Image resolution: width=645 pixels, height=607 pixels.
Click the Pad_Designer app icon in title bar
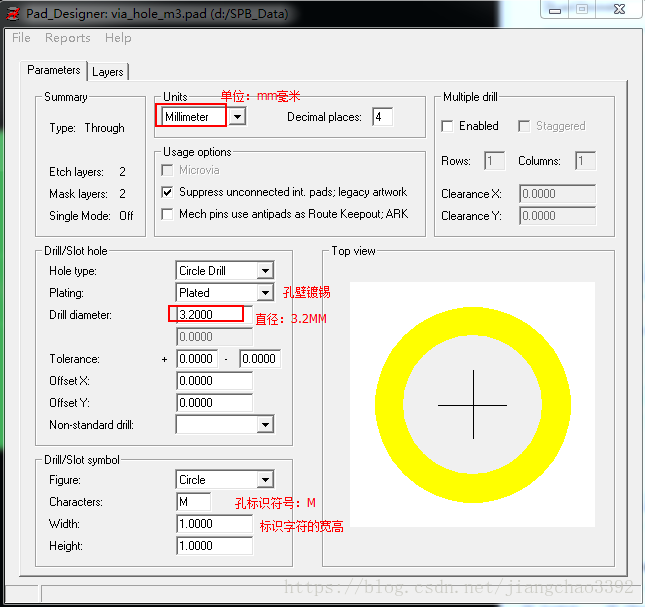click(13, 14)
